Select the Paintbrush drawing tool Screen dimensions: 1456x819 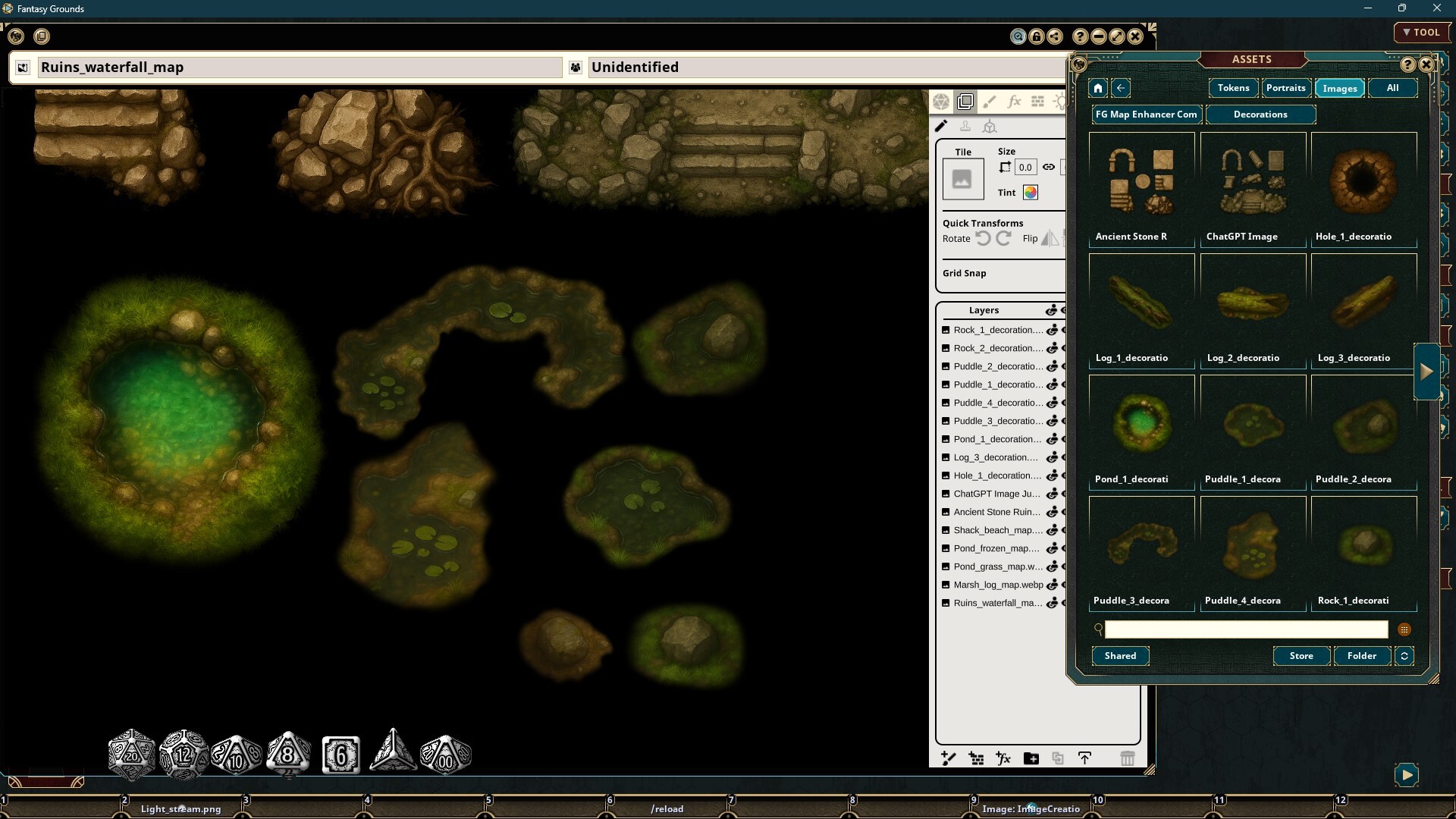tap(990, 101)
